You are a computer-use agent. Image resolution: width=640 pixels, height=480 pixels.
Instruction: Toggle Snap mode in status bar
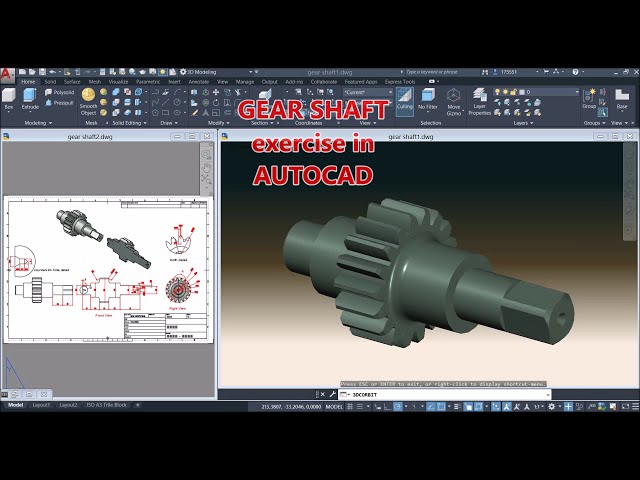click(360, 407)
